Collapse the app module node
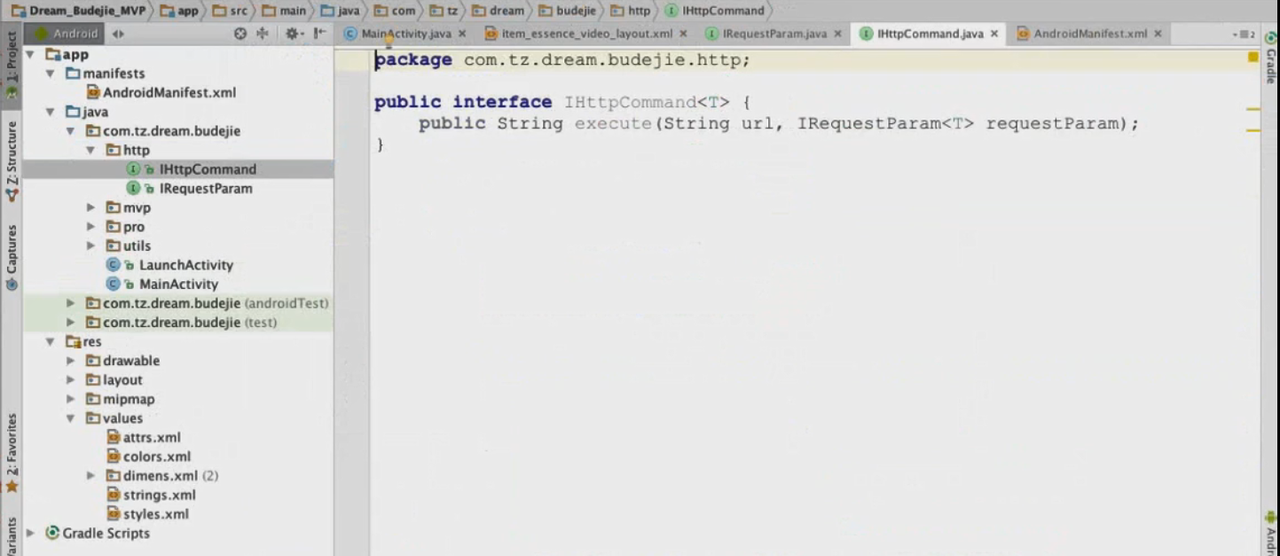Screen dimensions: 1280x556 30,54
